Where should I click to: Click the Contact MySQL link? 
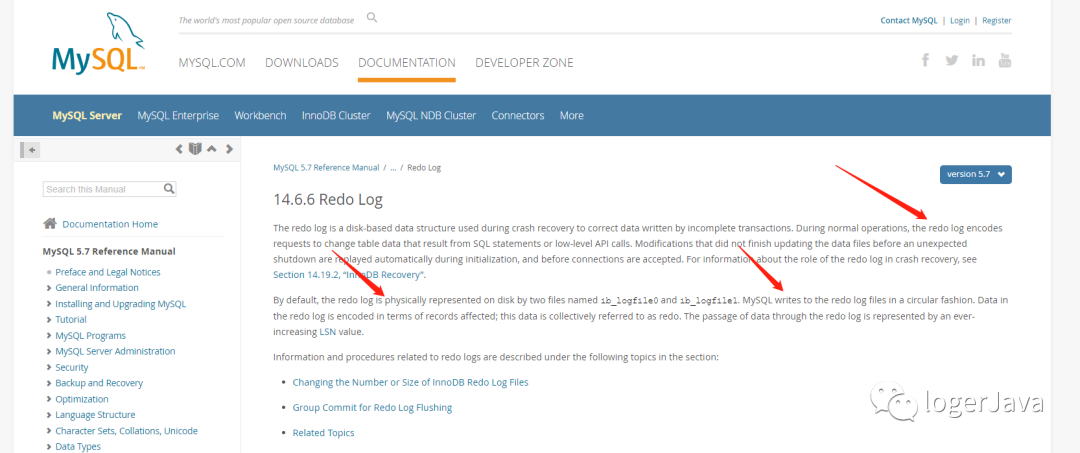coord(908,21)
